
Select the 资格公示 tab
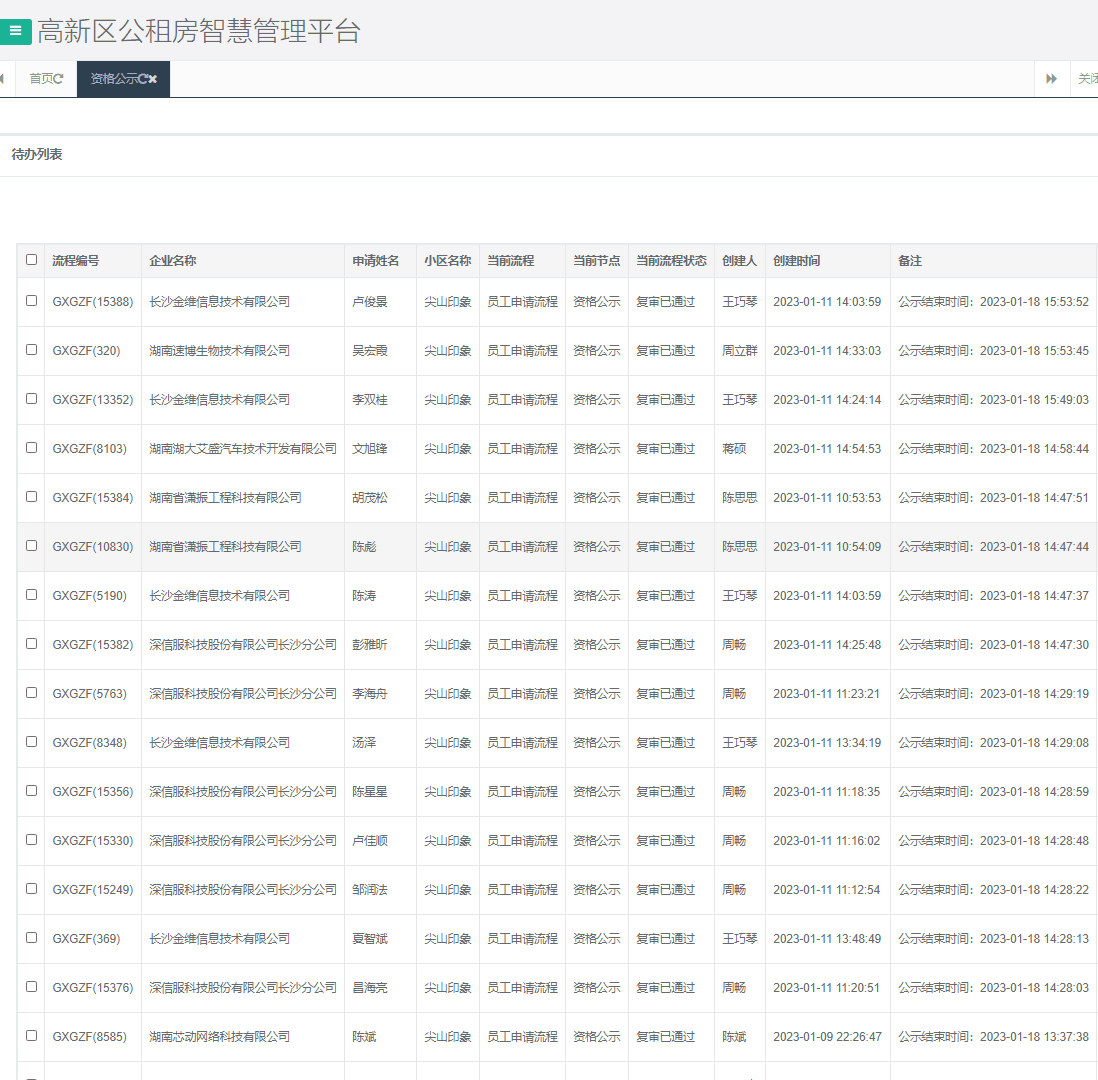pos(113,79)
